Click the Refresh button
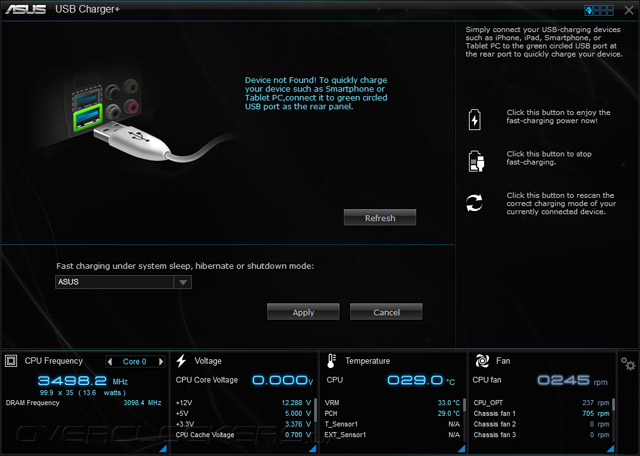This screenshot has width=640, height=456. [x=380, y=218]
